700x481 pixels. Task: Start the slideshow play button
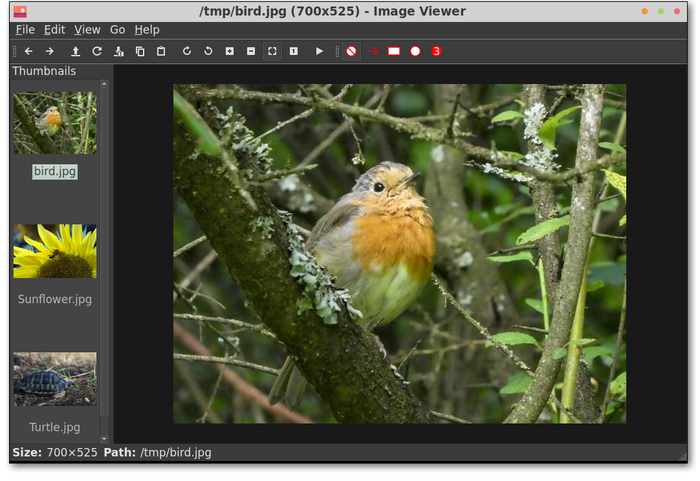pos(319,51)
